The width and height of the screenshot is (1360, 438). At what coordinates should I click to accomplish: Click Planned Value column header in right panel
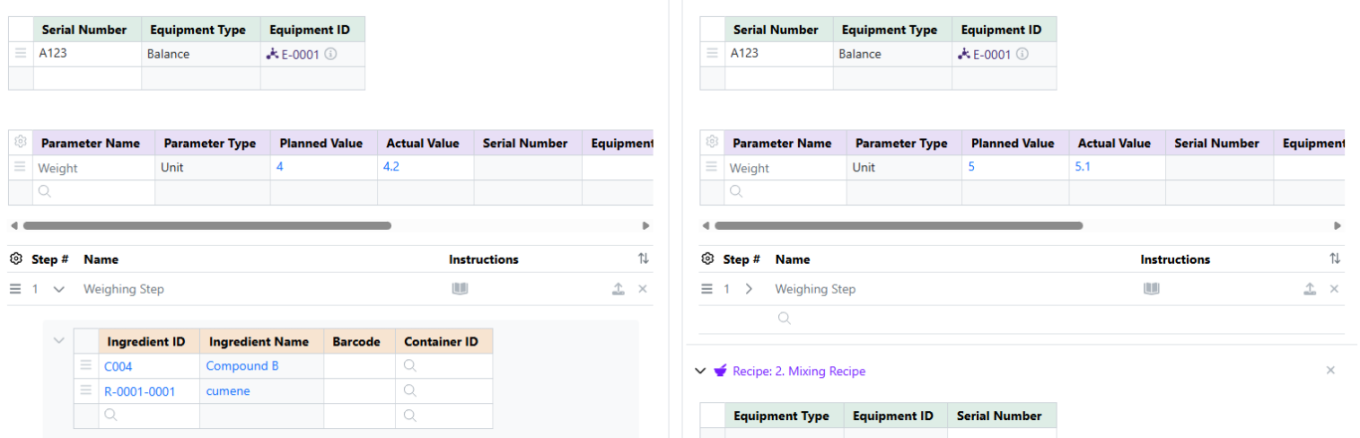1014,143
